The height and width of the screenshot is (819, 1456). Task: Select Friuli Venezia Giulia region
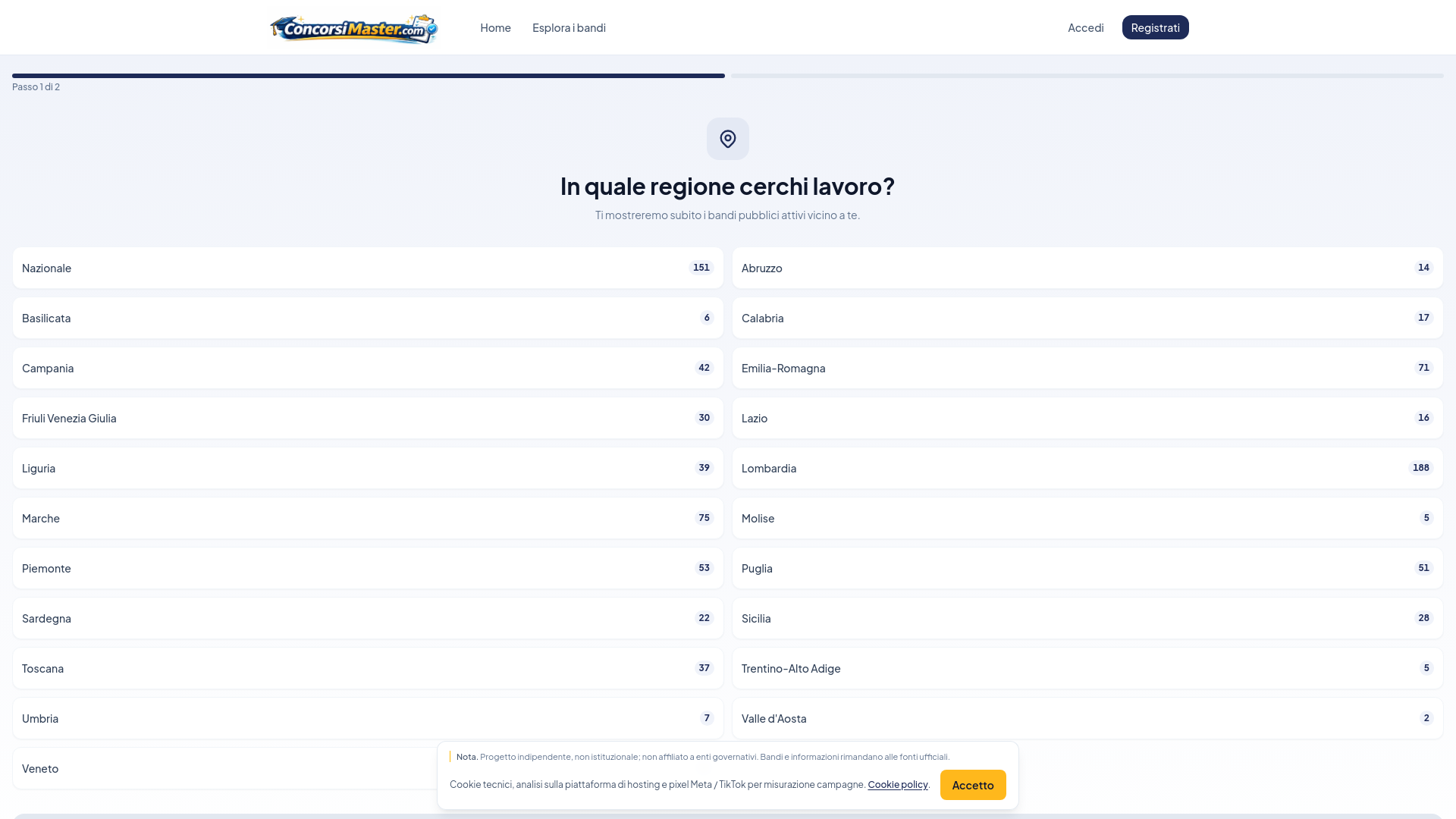coord(368,418)
